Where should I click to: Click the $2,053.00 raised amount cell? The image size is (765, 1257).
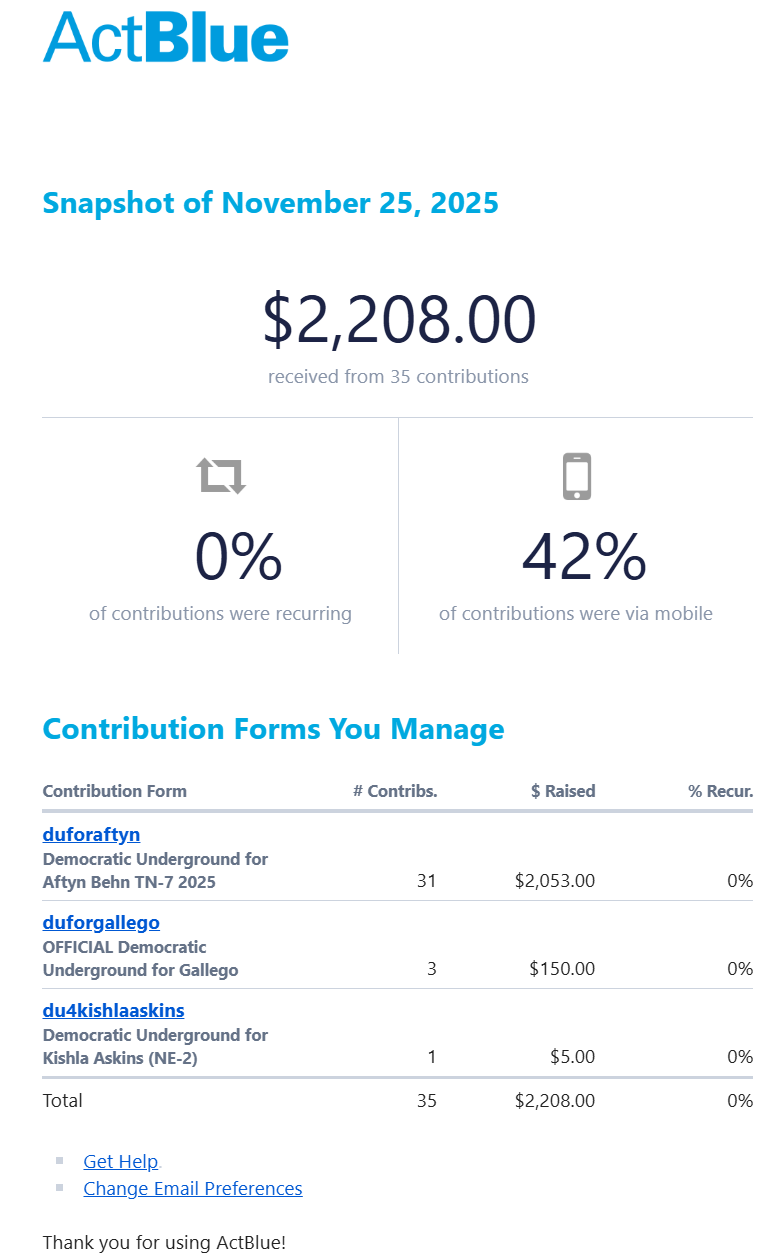(555, 881)
